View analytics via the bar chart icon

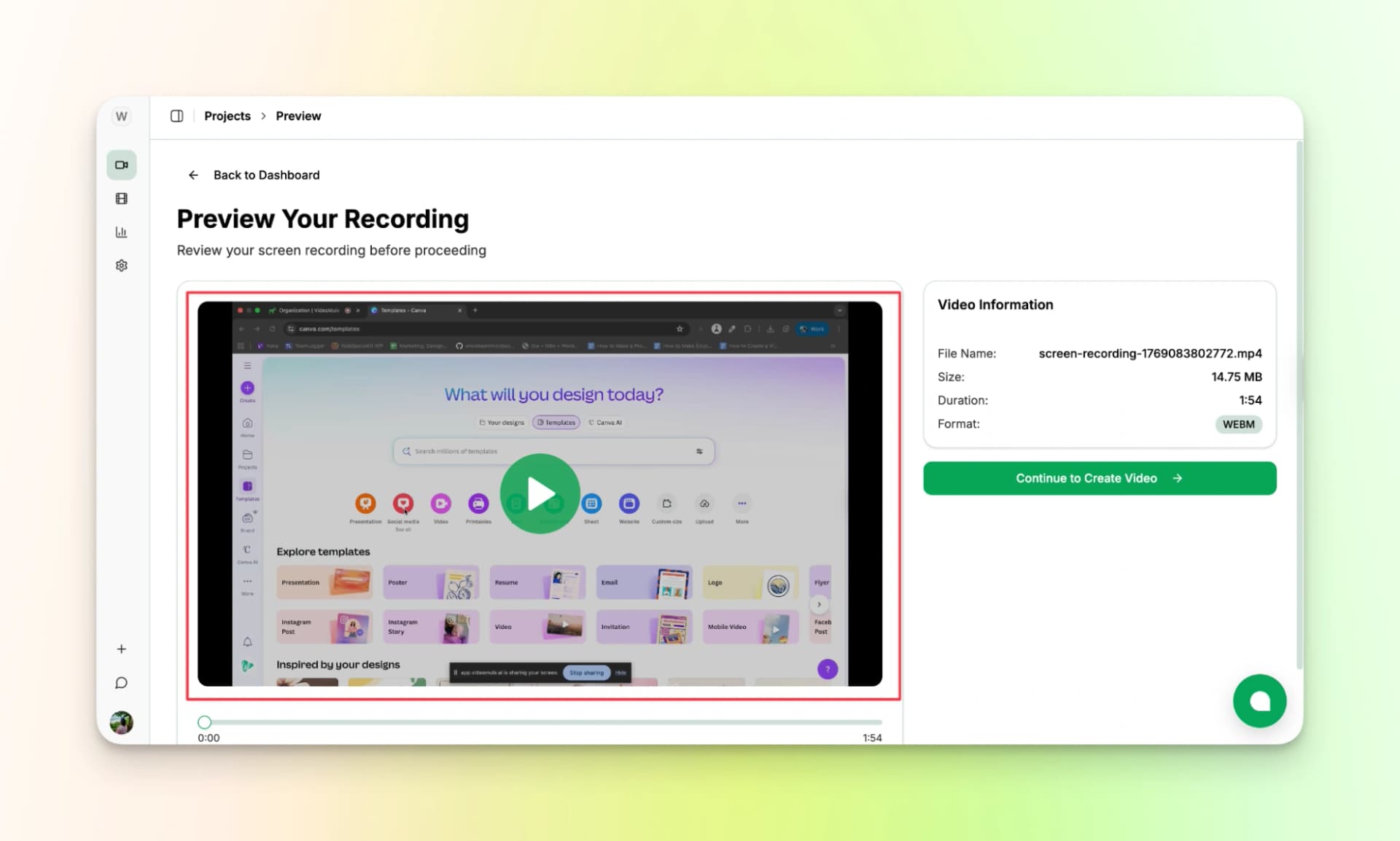[x=121, y=232]
